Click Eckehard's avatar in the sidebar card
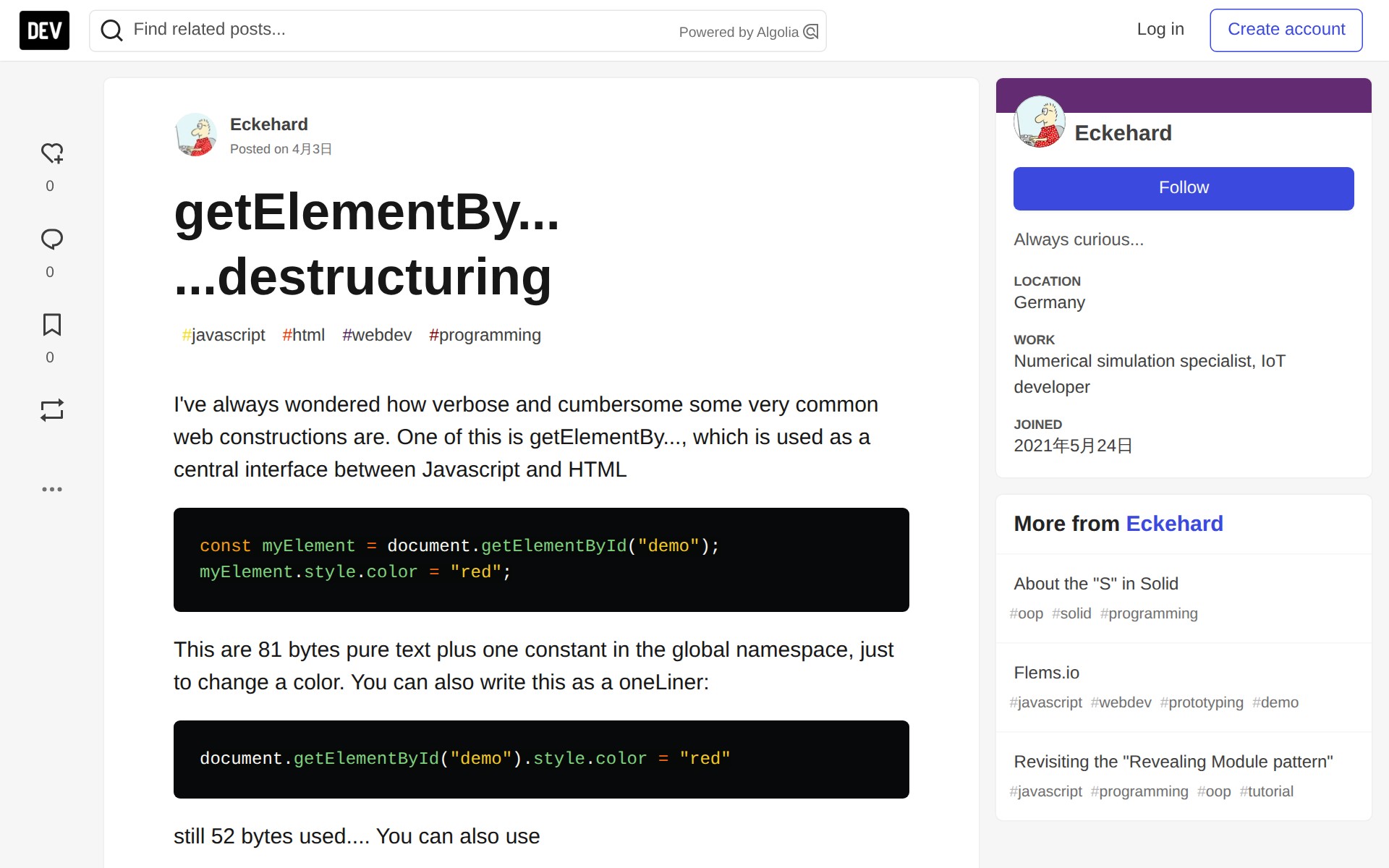The height and width of the screenshot is (868, 1389). tap(1039, 122)
